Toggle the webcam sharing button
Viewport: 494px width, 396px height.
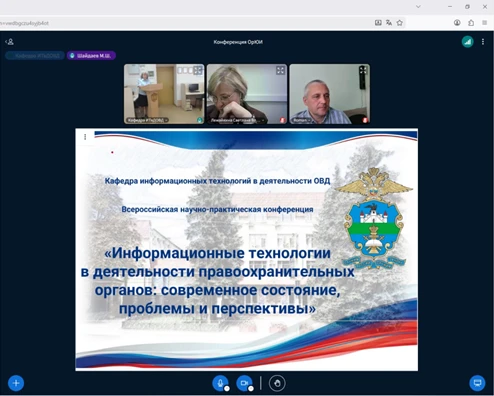[244, 383]
